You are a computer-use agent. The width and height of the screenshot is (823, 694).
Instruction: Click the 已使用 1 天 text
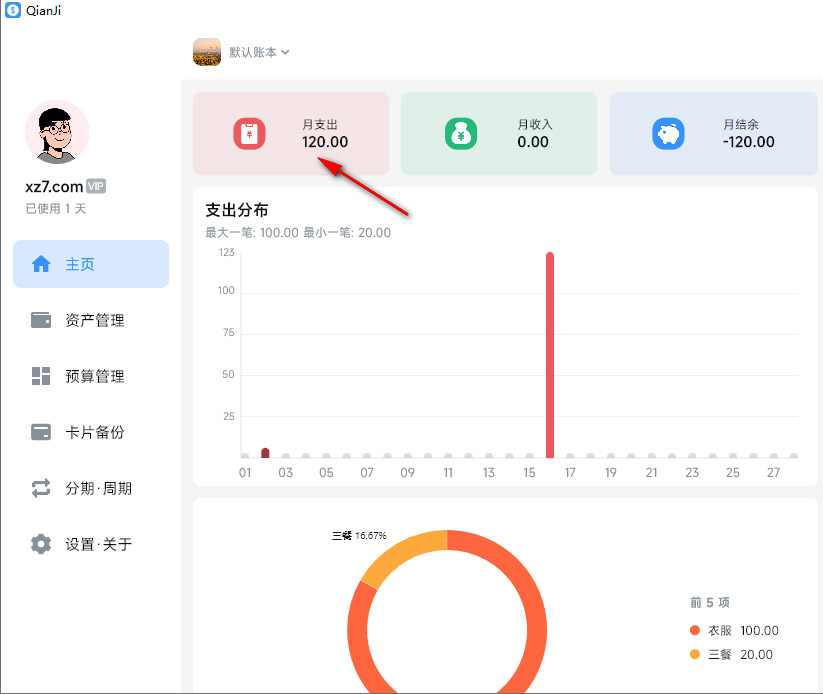coord(56,208)
